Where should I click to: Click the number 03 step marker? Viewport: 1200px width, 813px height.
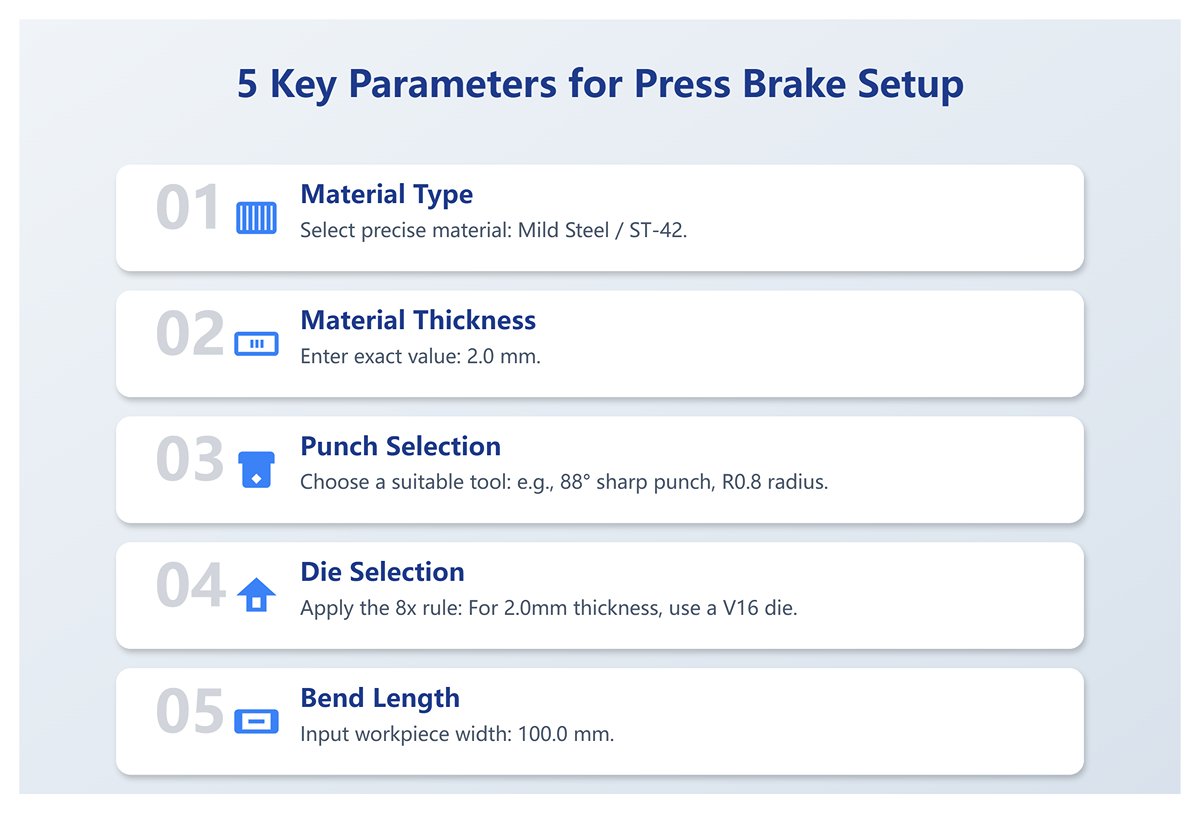188,460
